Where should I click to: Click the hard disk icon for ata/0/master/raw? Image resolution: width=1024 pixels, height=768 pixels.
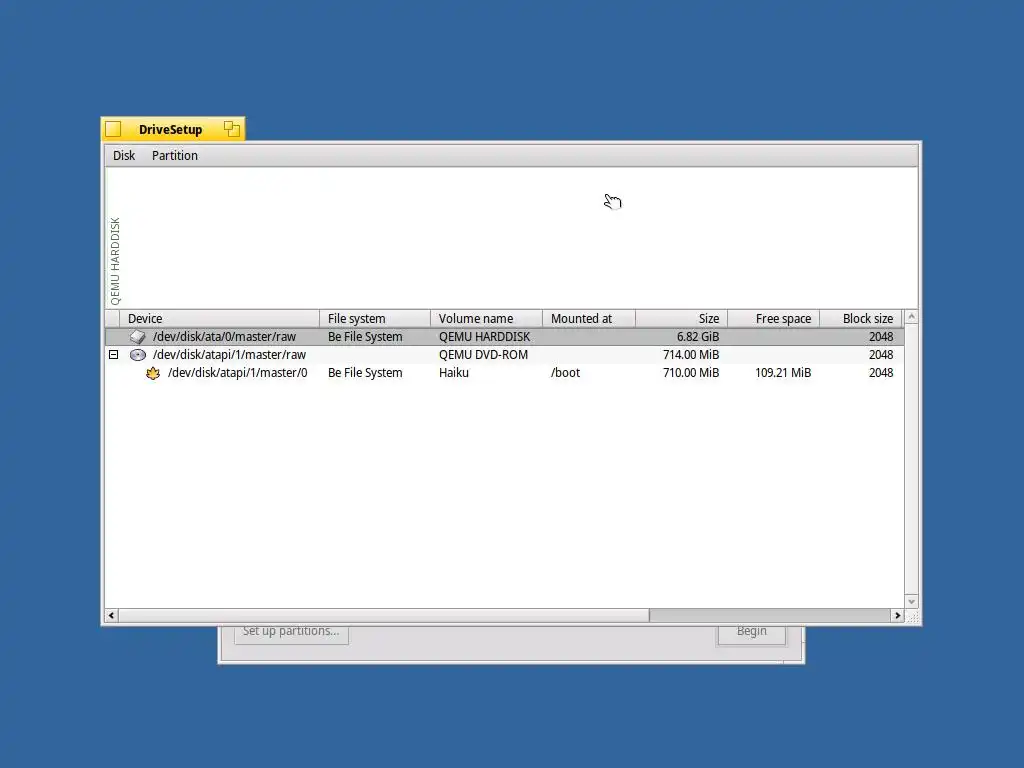pyautogui.click(x=137, y=337)
